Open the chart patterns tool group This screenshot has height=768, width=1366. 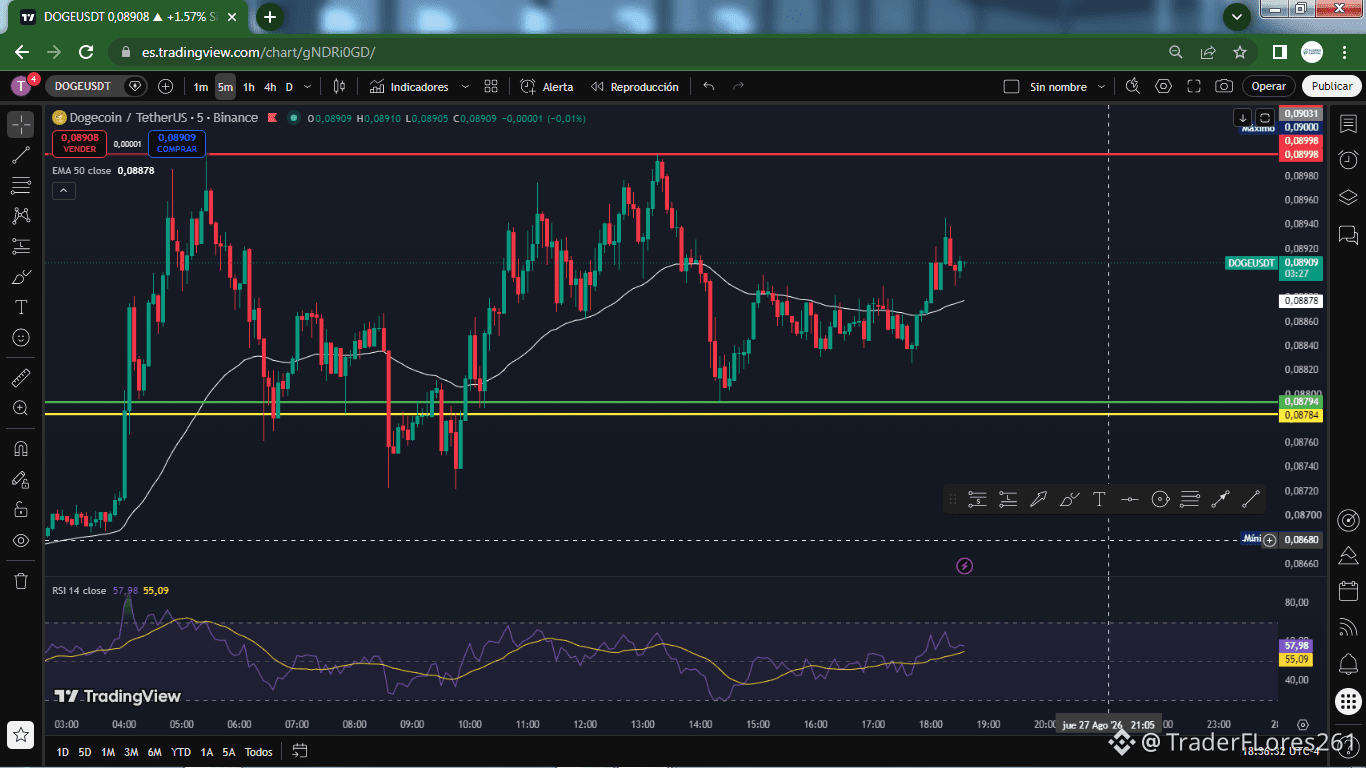point(21,215)
